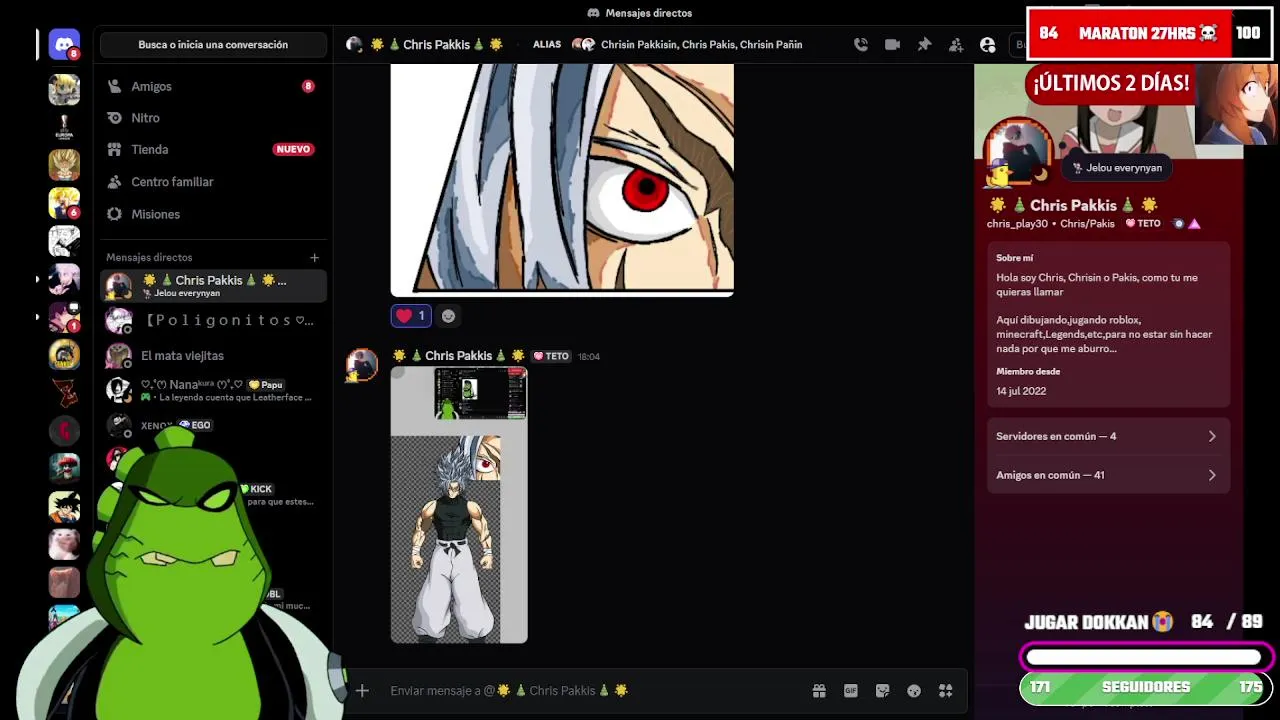Click the chris_play30 username in profile panel

[1017, 224]
